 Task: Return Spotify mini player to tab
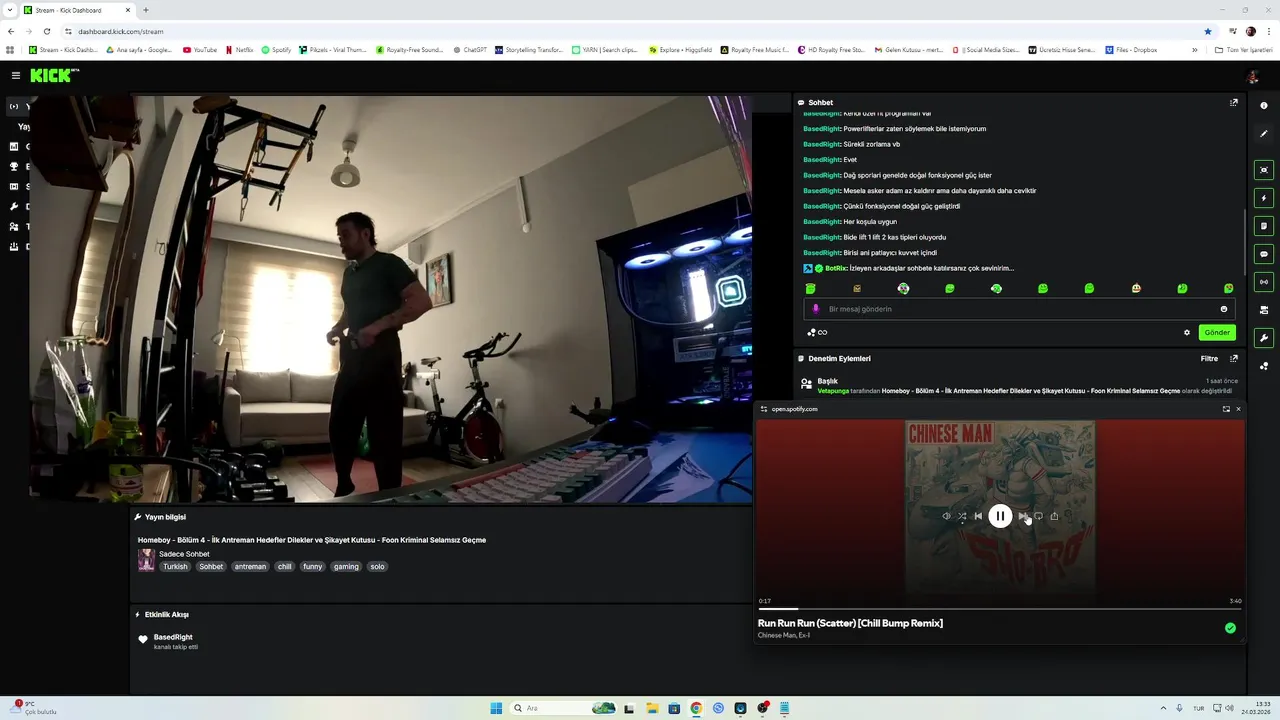click(1226, 409)
